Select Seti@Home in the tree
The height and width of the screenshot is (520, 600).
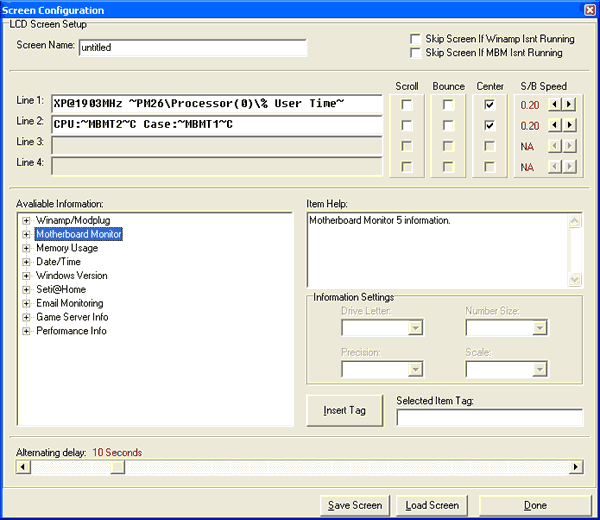pyautogui.click(x=61, y=289)
